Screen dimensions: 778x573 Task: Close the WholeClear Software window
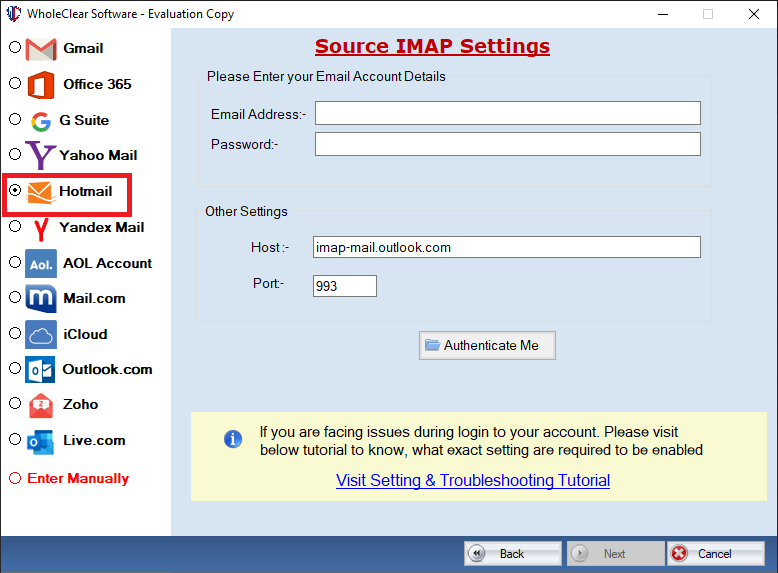(x=754, y=14)
